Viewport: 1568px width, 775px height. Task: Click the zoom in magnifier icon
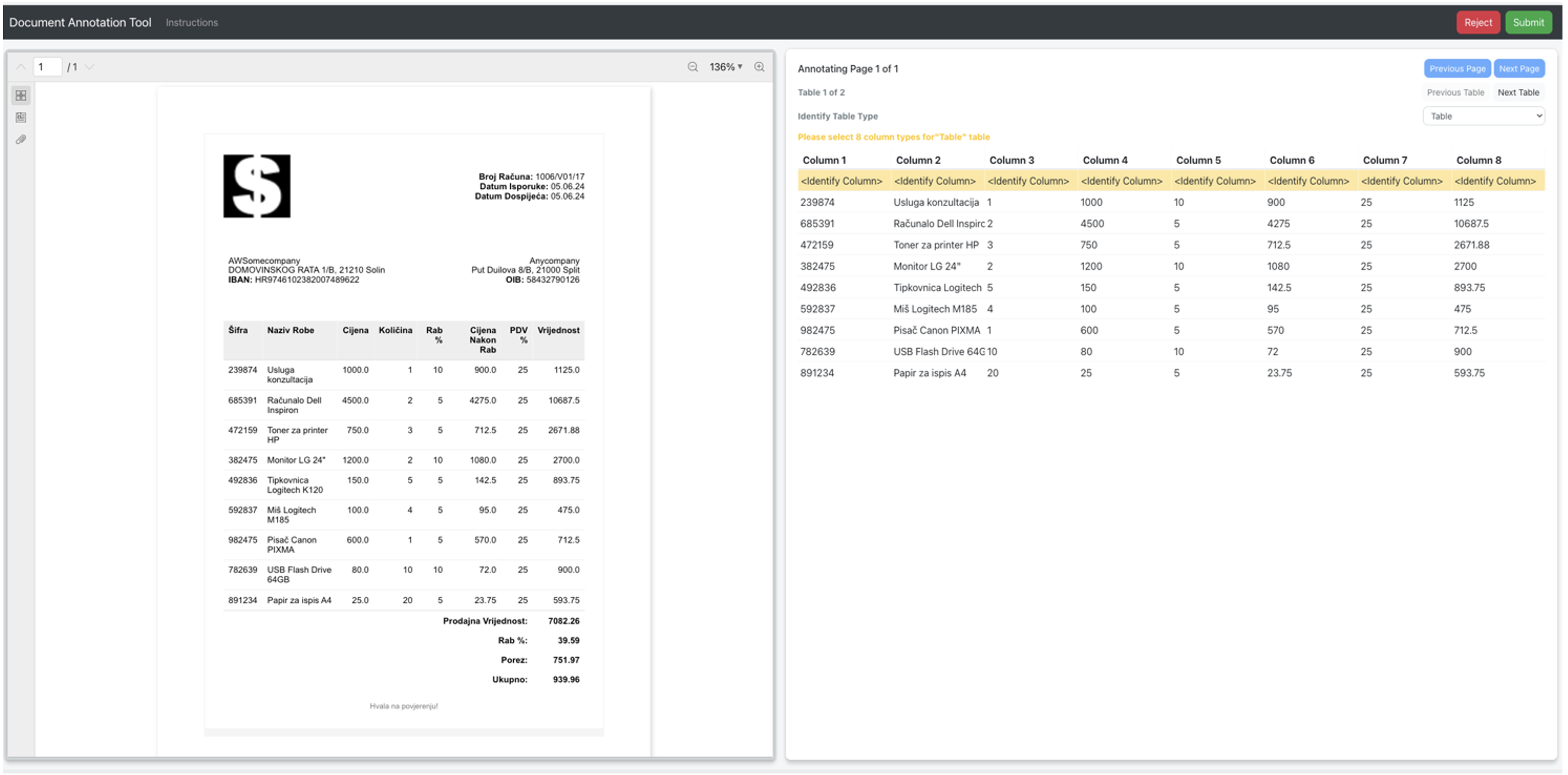click(x=759, y=67)
